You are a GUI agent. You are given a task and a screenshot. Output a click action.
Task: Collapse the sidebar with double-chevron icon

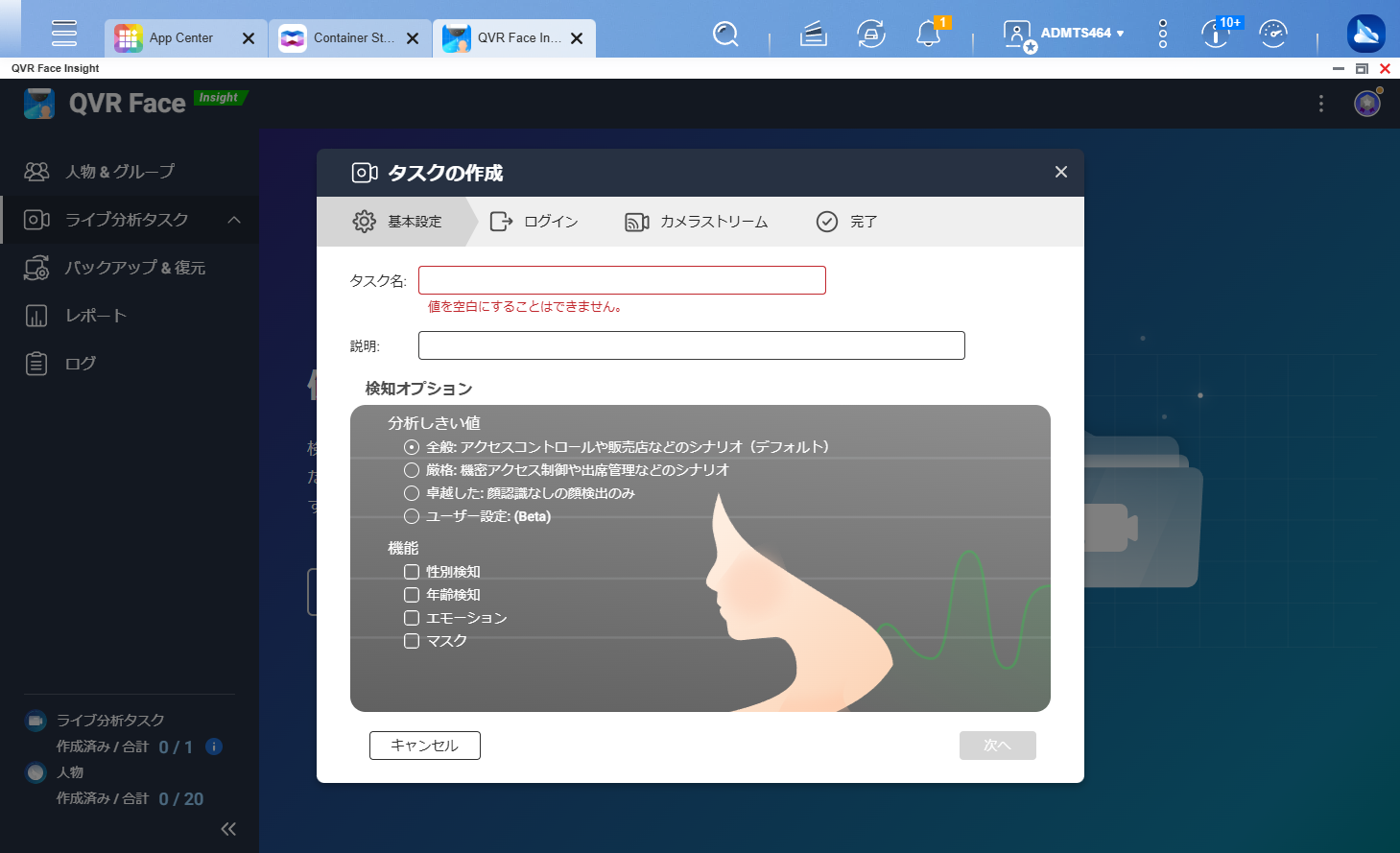(228, 829)
